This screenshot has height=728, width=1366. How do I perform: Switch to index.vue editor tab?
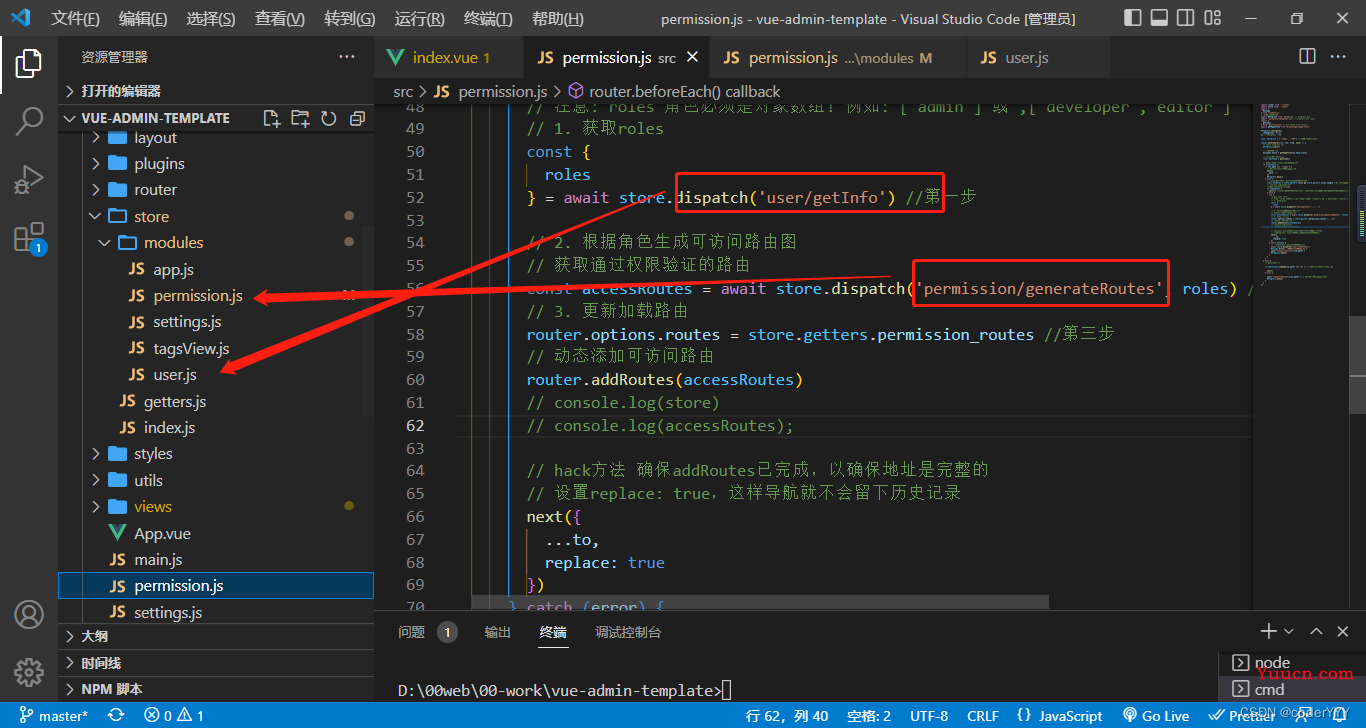point(448,57)
